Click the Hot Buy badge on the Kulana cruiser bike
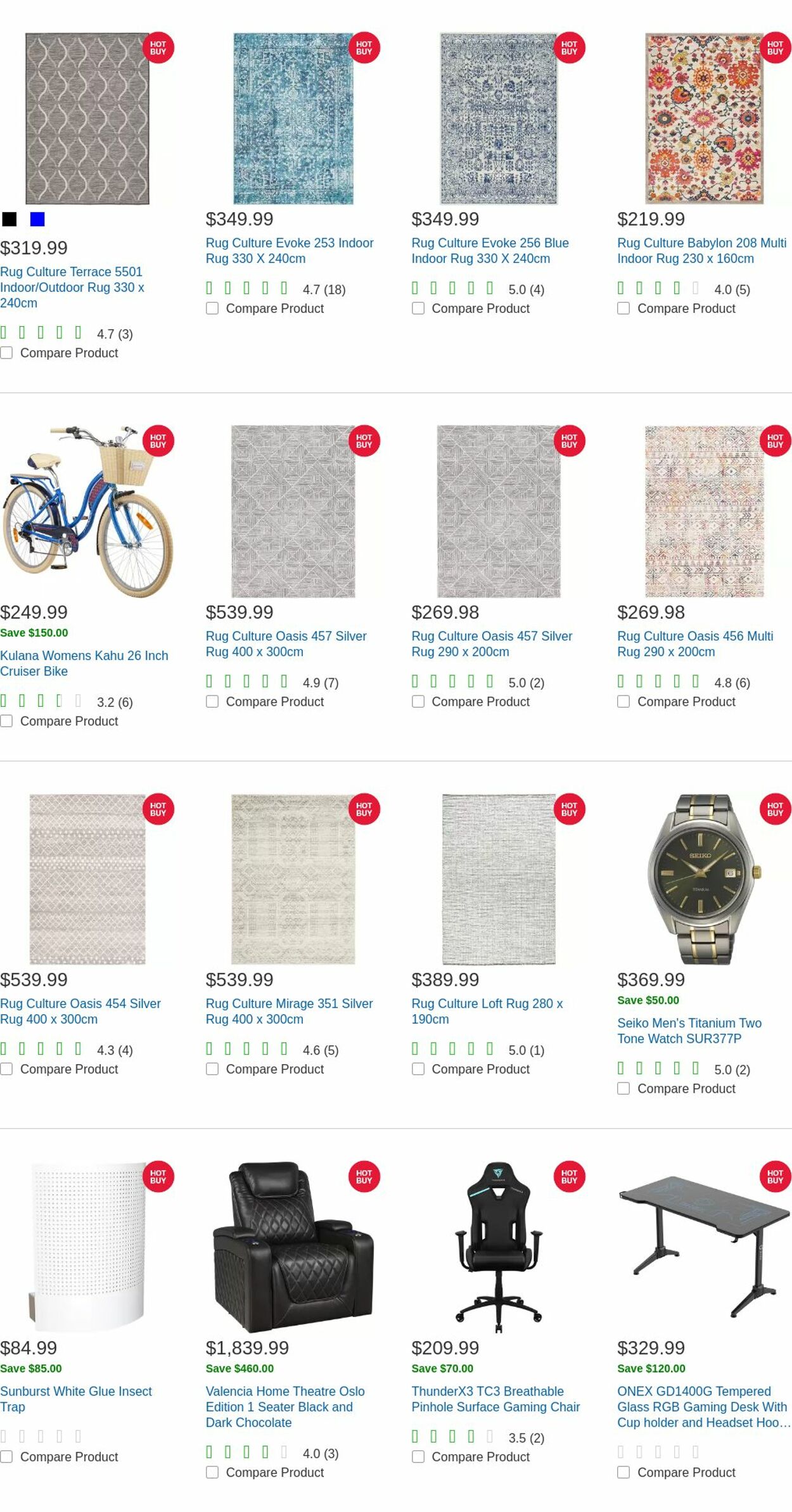792x1512 pixels. [157, 442]
